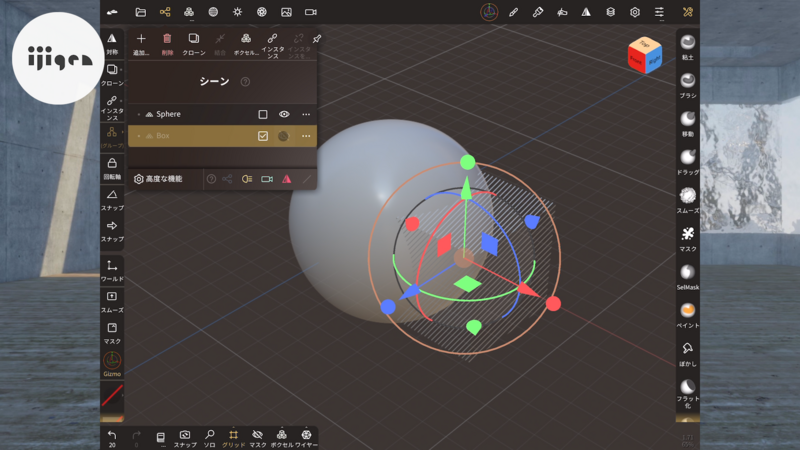Create Instance (インスタンス) in Scene panel

pyautogui.click(x=272, y=46)
